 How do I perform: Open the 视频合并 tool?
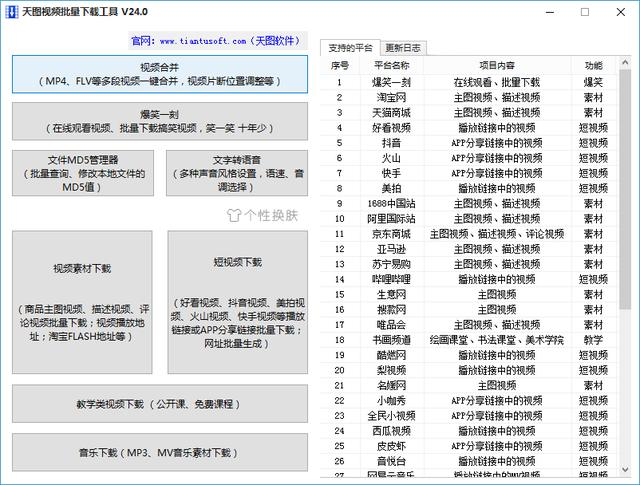[160, 74]
